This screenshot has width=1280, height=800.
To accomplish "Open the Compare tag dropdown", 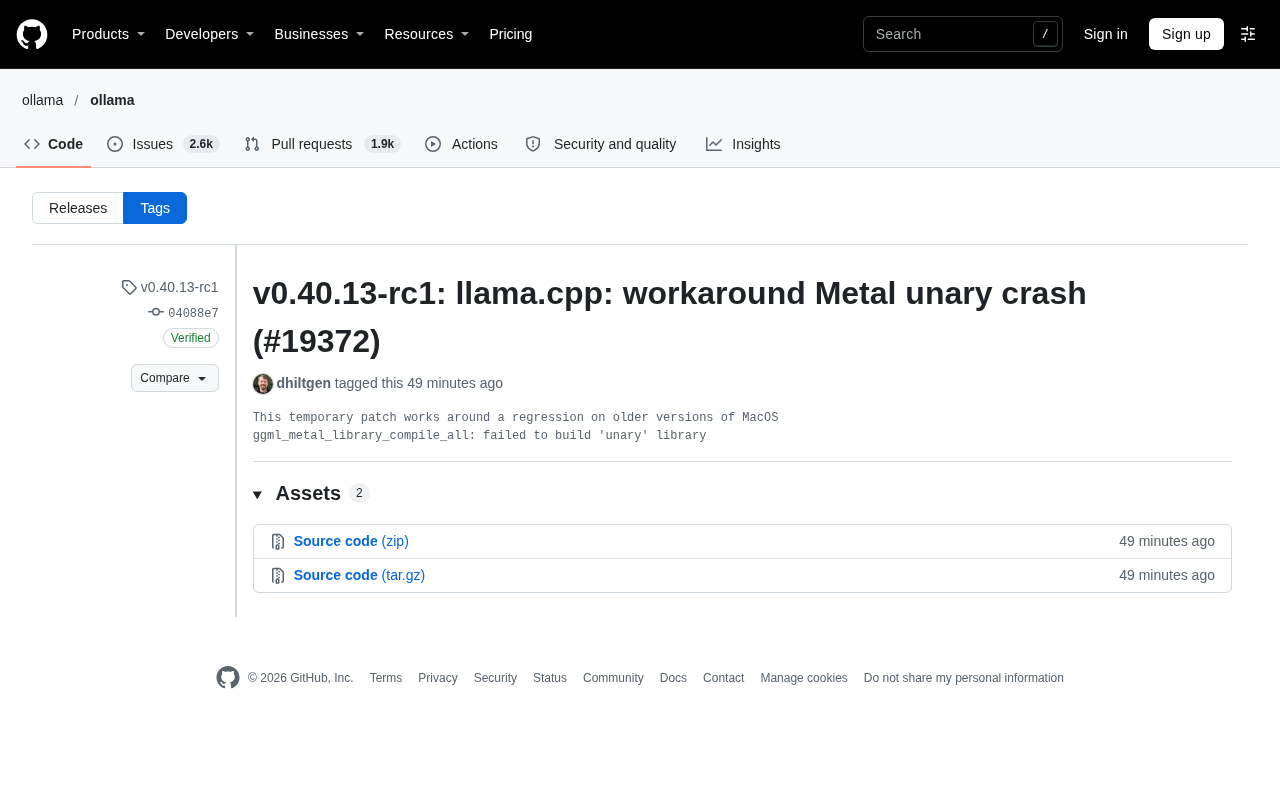I will click(x=175, y=378).
